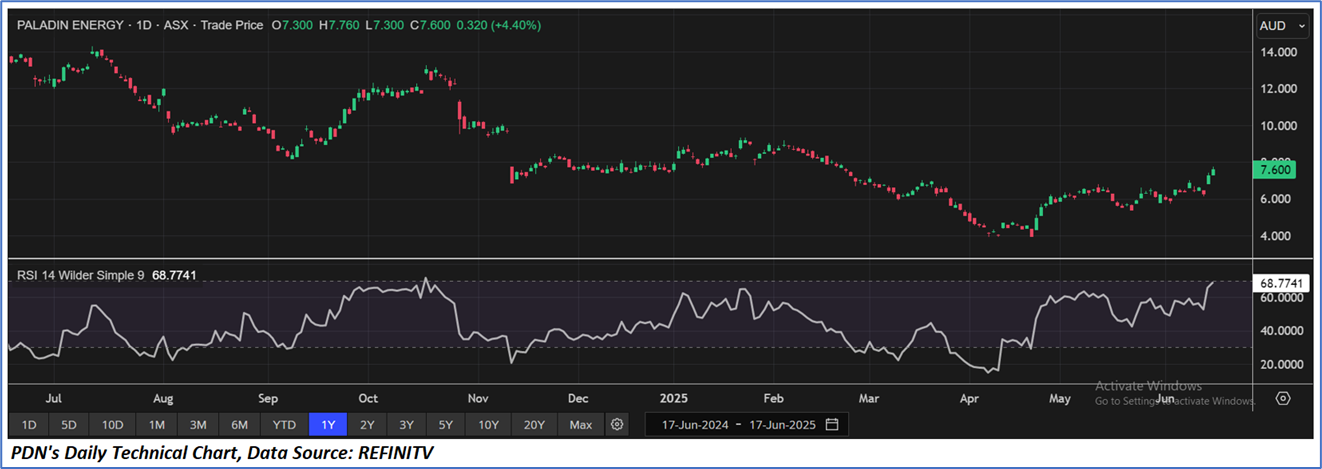1322x469 pixels.
Task: Open time range settings gear icon
Action: point(617,424)
